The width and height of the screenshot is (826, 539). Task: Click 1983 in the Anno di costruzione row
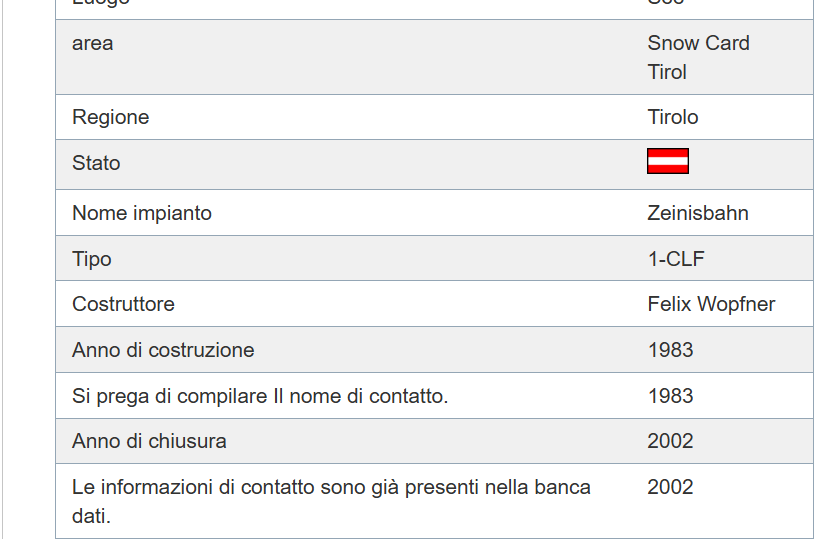click(x=670, y=350)
